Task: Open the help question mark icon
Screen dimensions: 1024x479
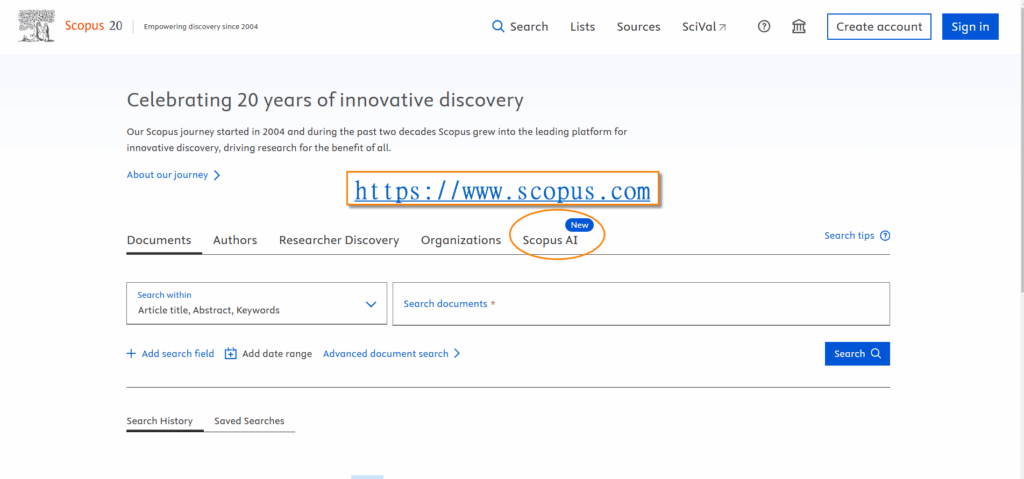Action: coord(764,27)
